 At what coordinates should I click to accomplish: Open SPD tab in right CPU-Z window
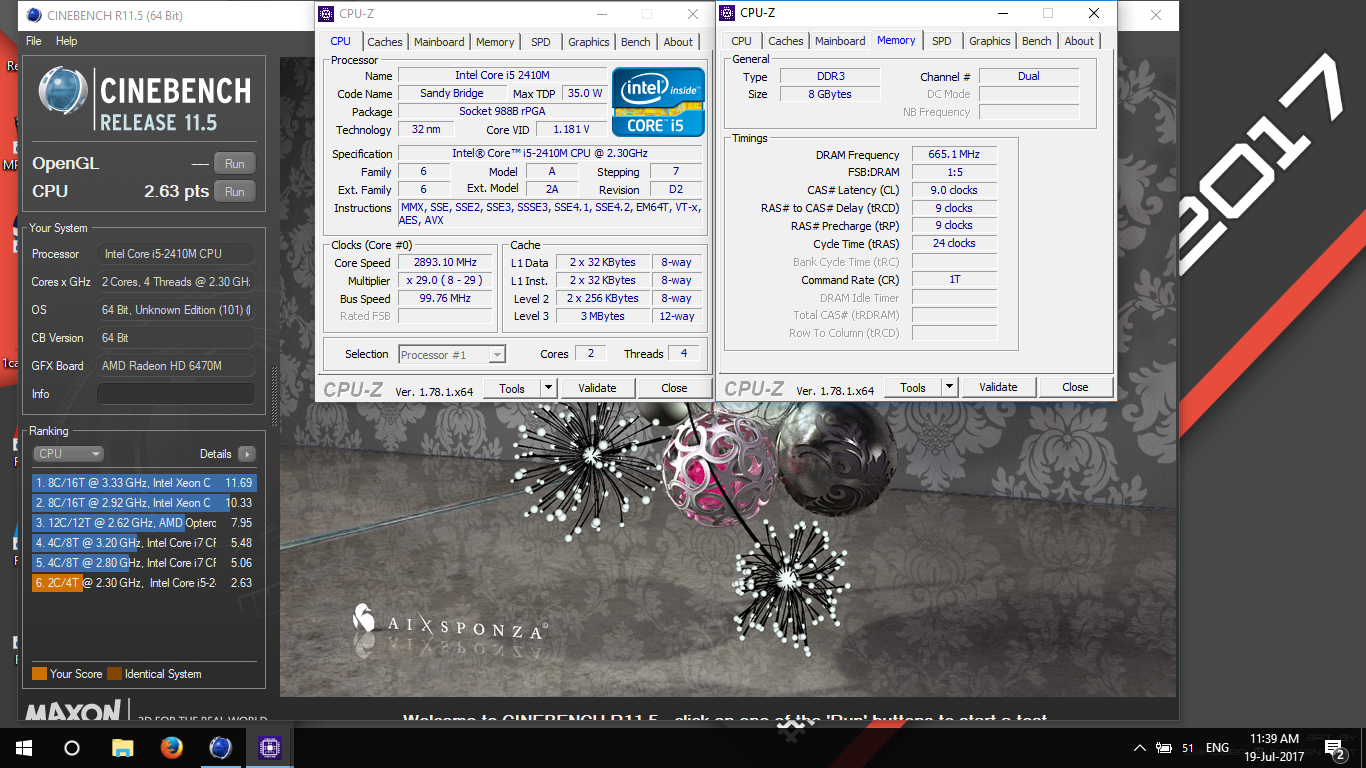tap(942, 41)
